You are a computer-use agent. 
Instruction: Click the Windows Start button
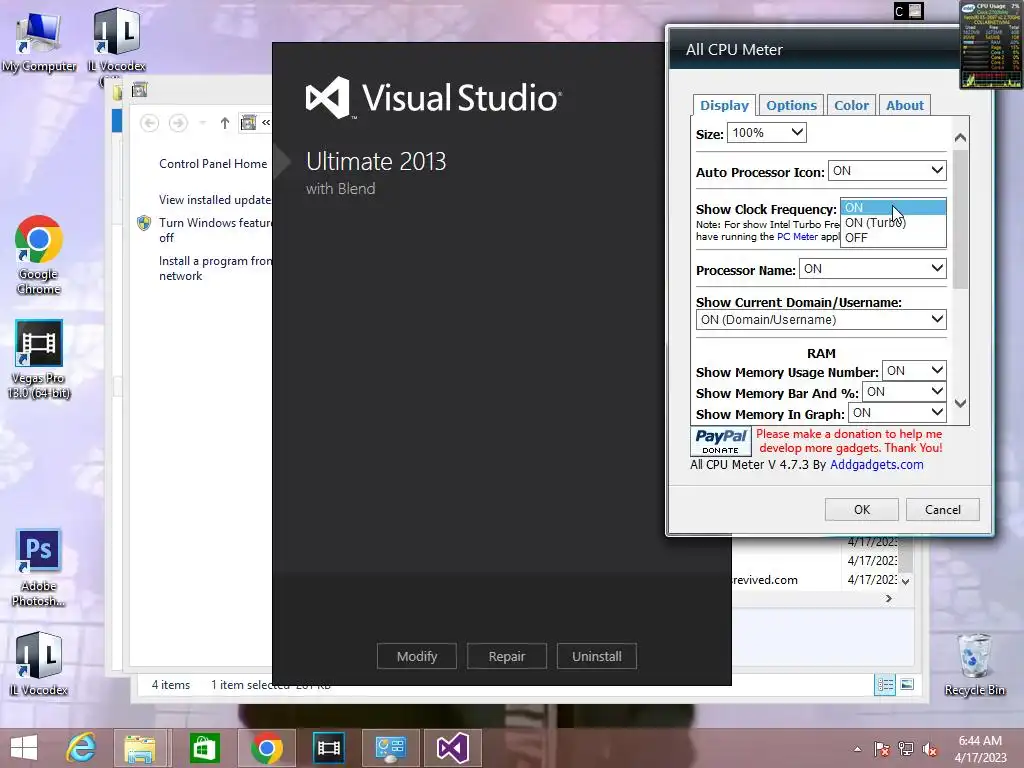coord(24,748)
